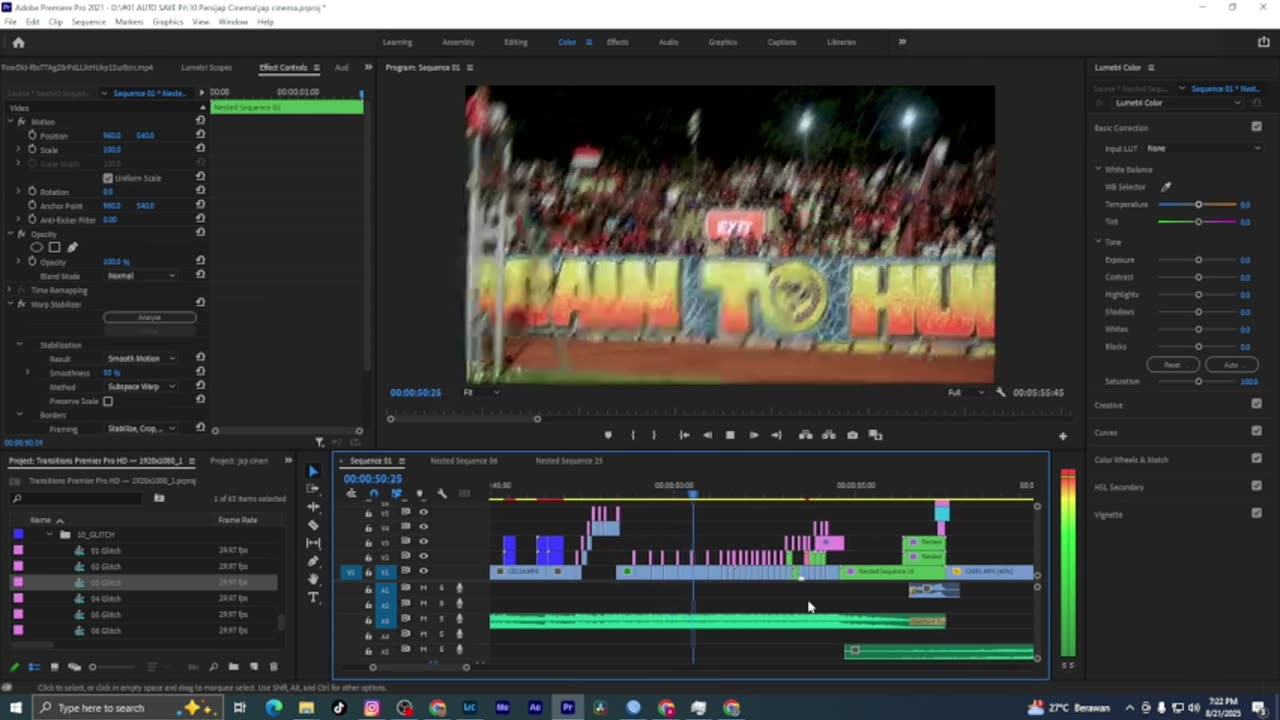Select the Pen tool in timeline toolbar
The image size is (1280, 720).
(313, 561)
